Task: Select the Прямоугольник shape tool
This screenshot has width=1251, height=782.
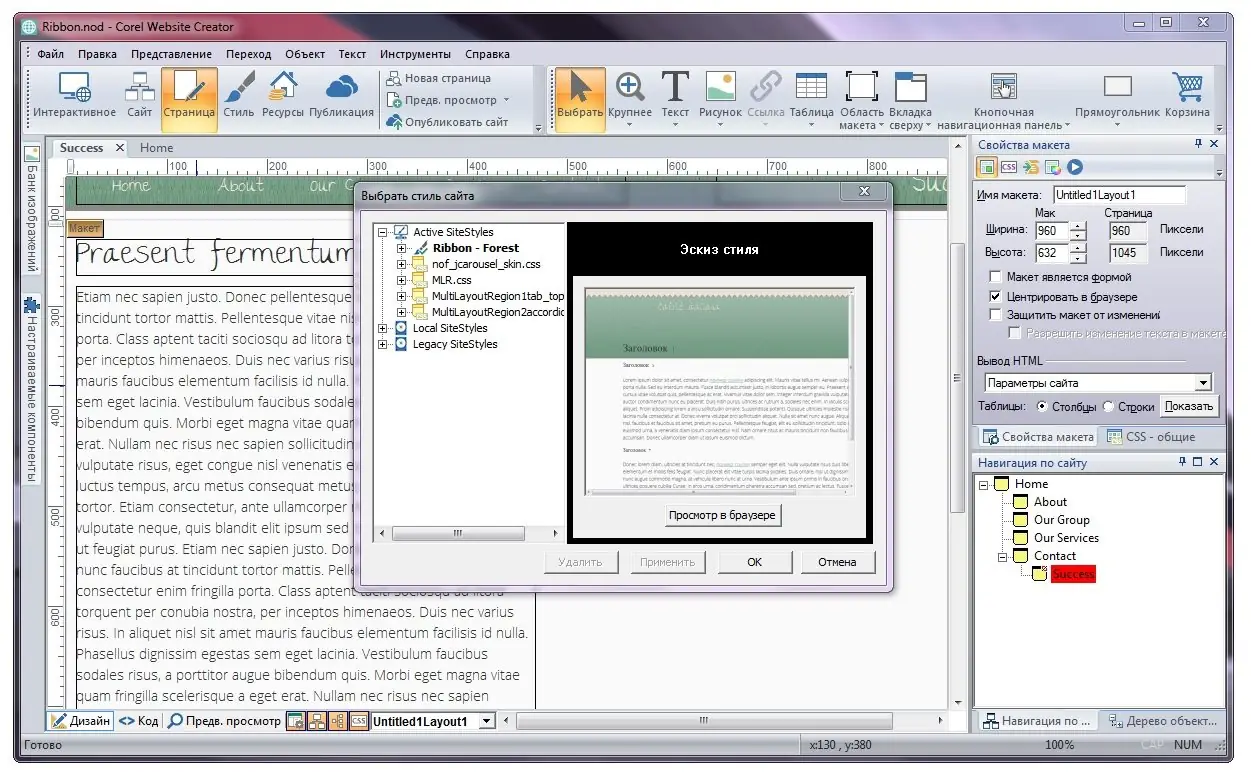Action: [1117, 97]
